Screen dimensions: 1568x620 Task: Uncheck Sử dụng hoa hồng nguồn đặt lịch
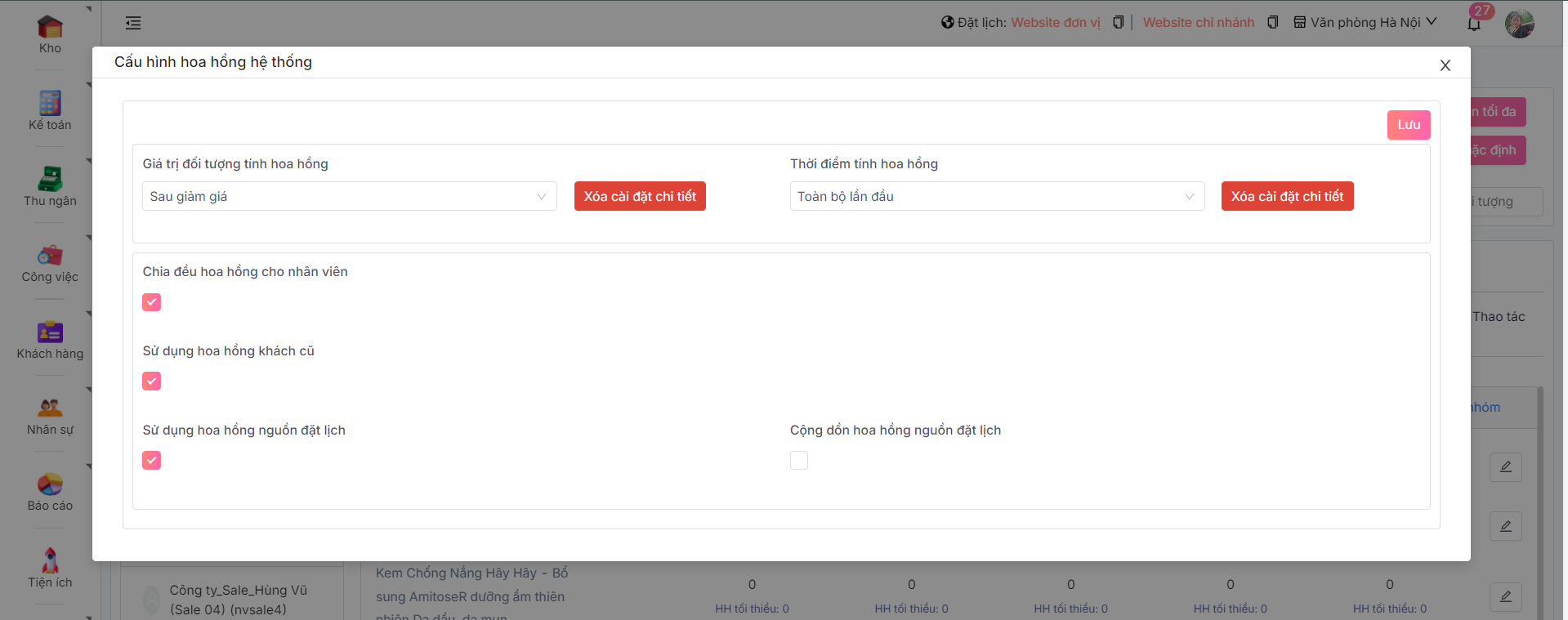pyautogui.click(x=152, y=461)
